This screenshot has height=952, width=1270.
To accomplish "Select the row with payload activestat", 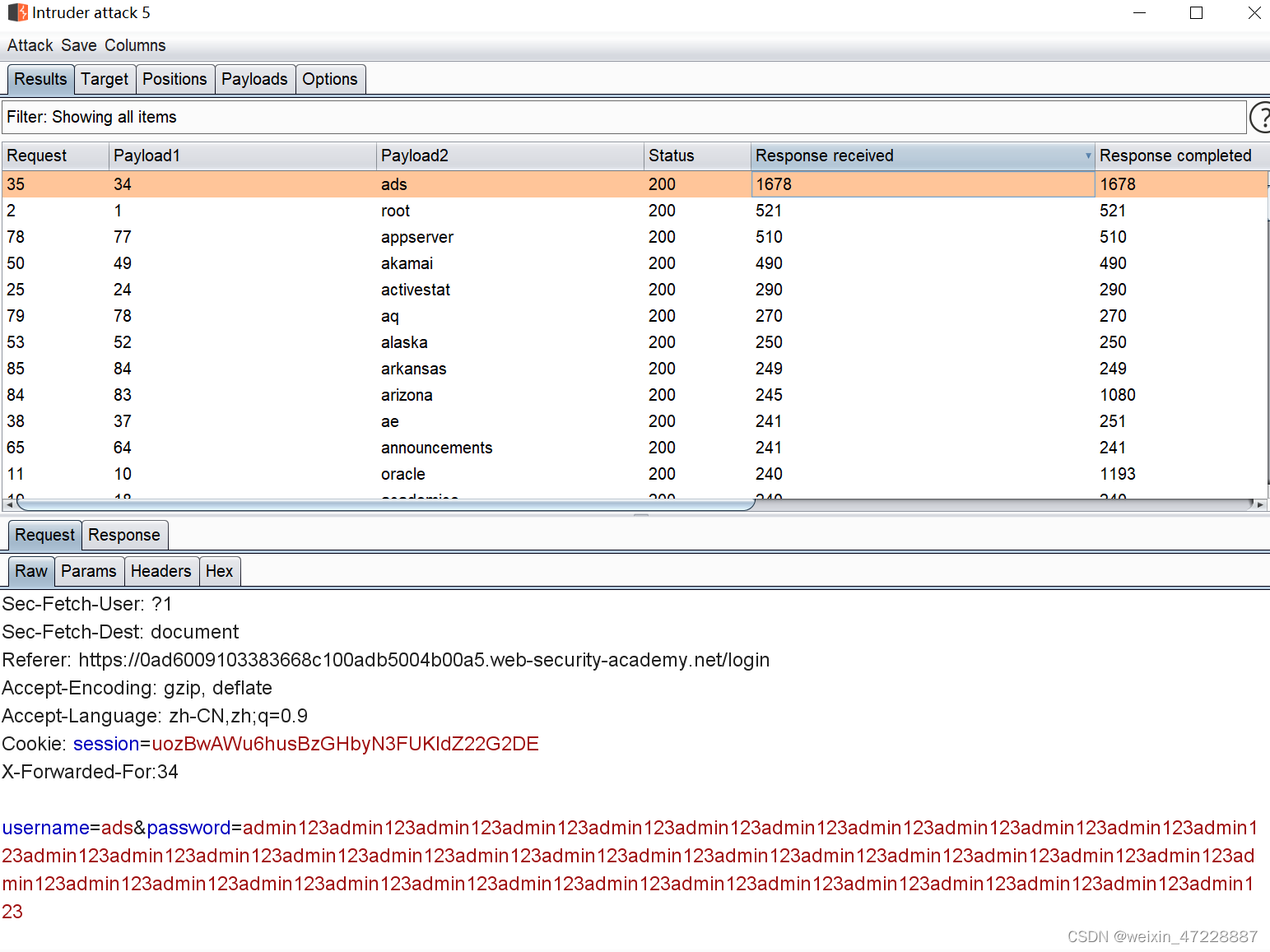I will (x=635, y=290).
